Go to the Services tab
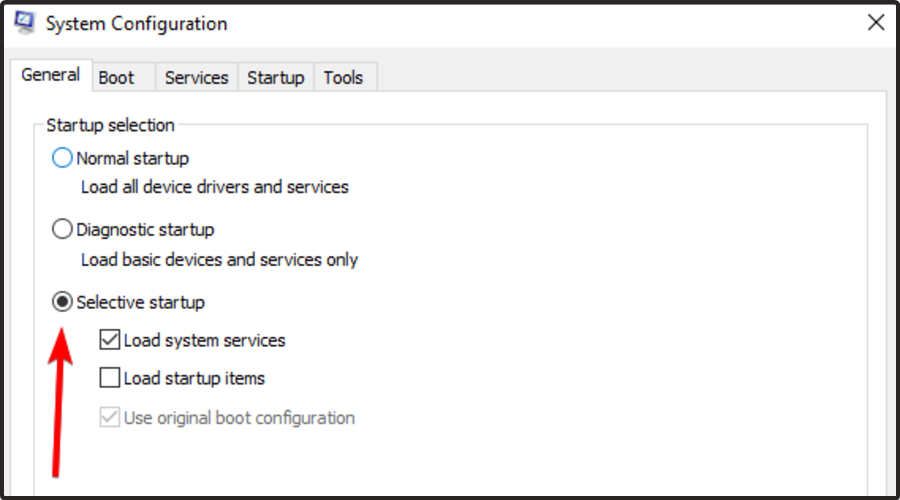Screen dimensions: 900x500 196,78
